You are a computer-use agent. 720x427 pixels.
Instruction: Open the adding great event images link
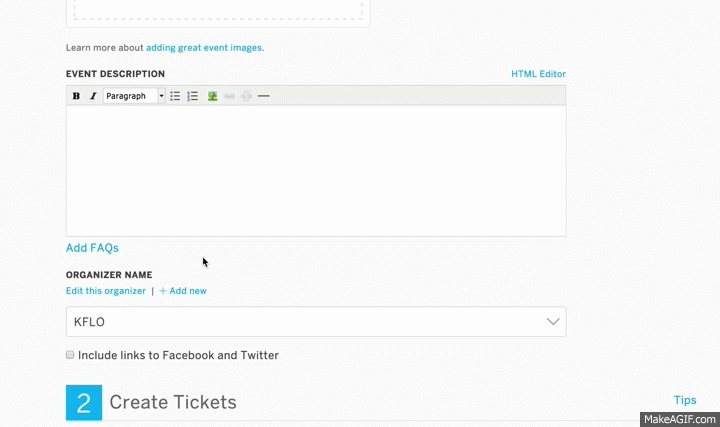[x=204, y=48]
